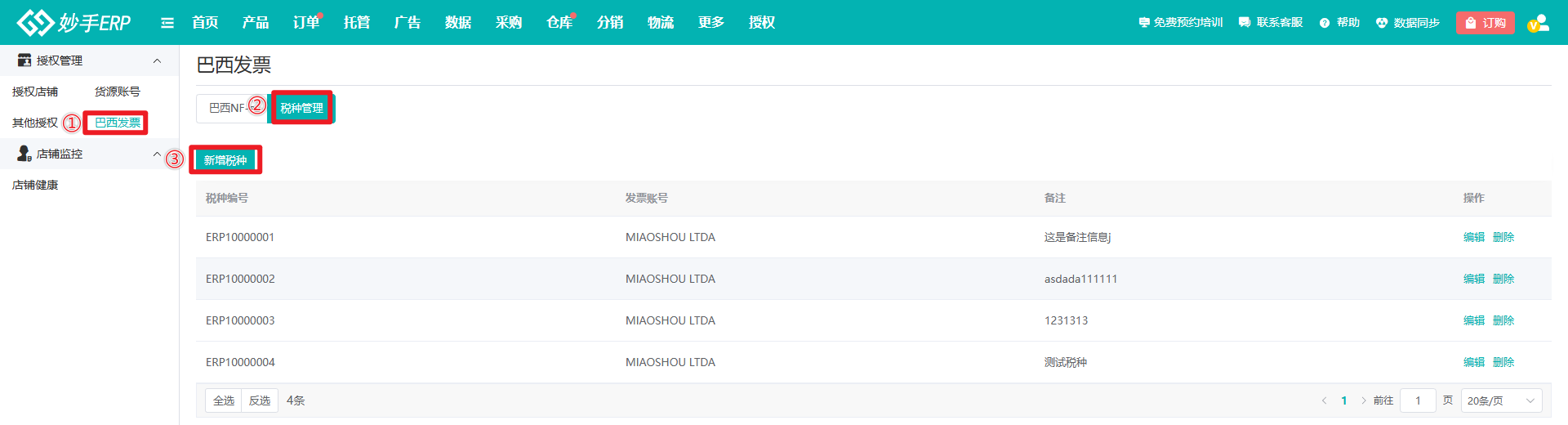Edit tax type ERP10000004
This screenshot has width=1568, height=425.
pos(1474,362)
